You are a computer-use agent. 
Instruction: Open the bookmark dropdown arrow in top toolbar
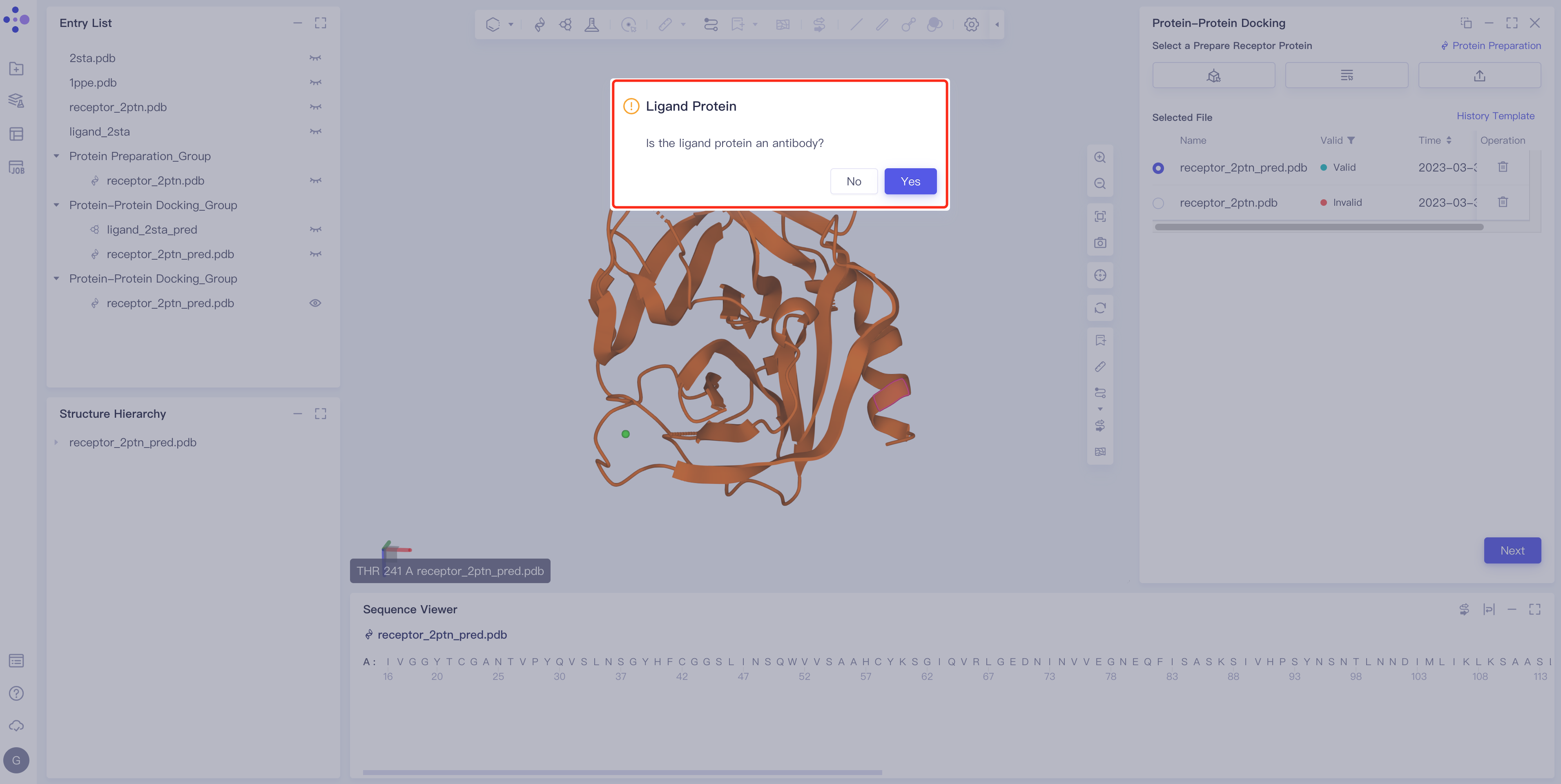pos(755,25)
